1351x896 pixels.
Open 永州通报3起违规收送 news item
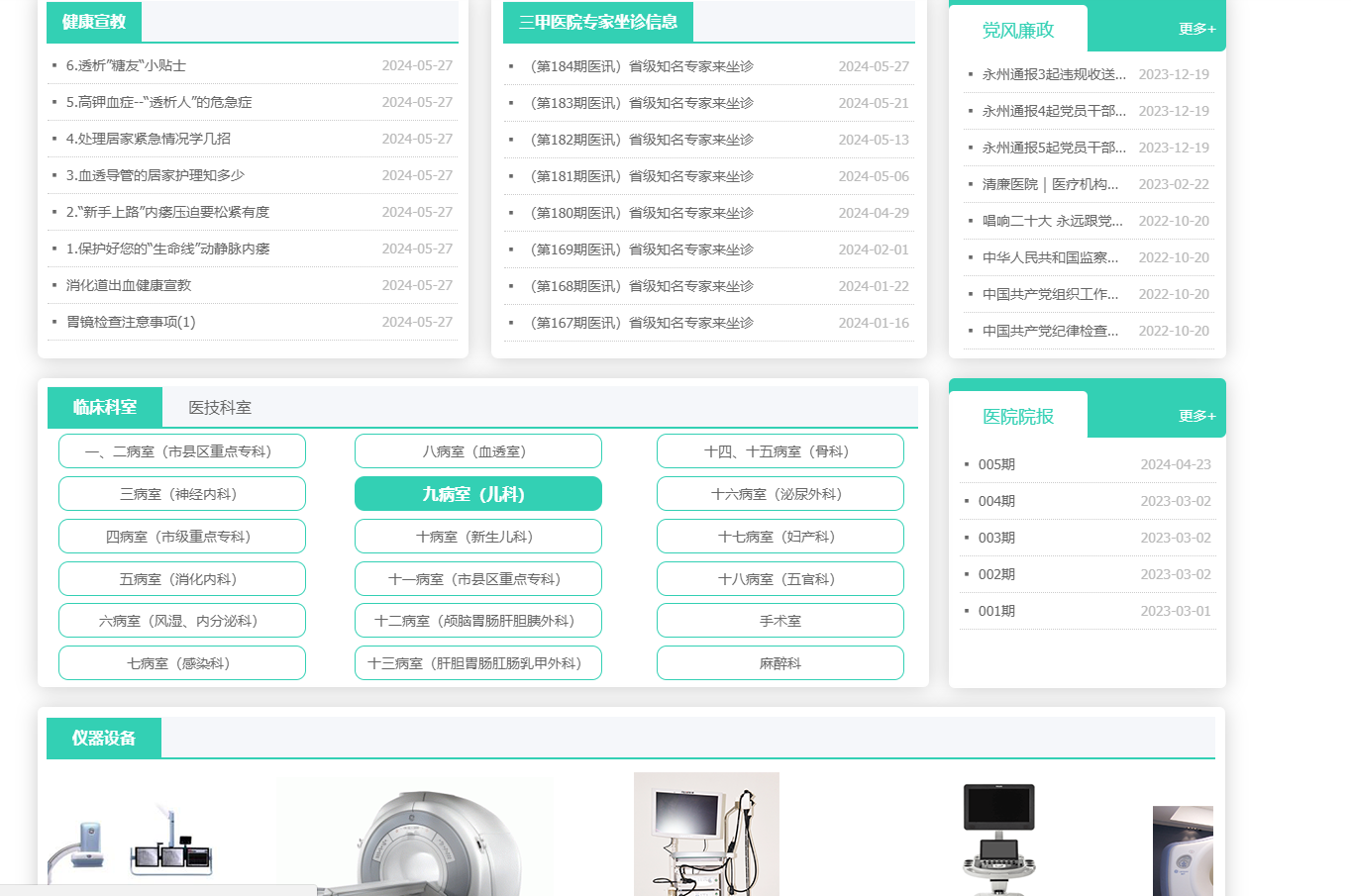click(1054, 75)
